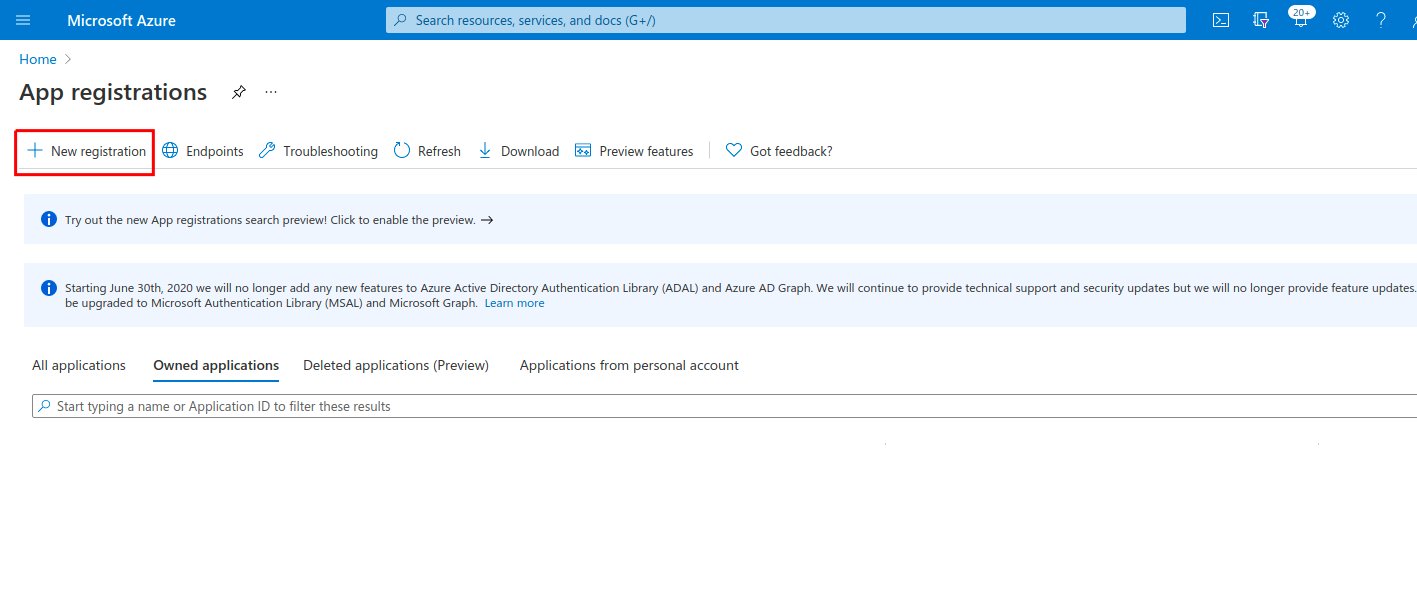This screenshot has width=1417, height=600.
Task: Select the Owned applications tab
Action: (216, 365)
